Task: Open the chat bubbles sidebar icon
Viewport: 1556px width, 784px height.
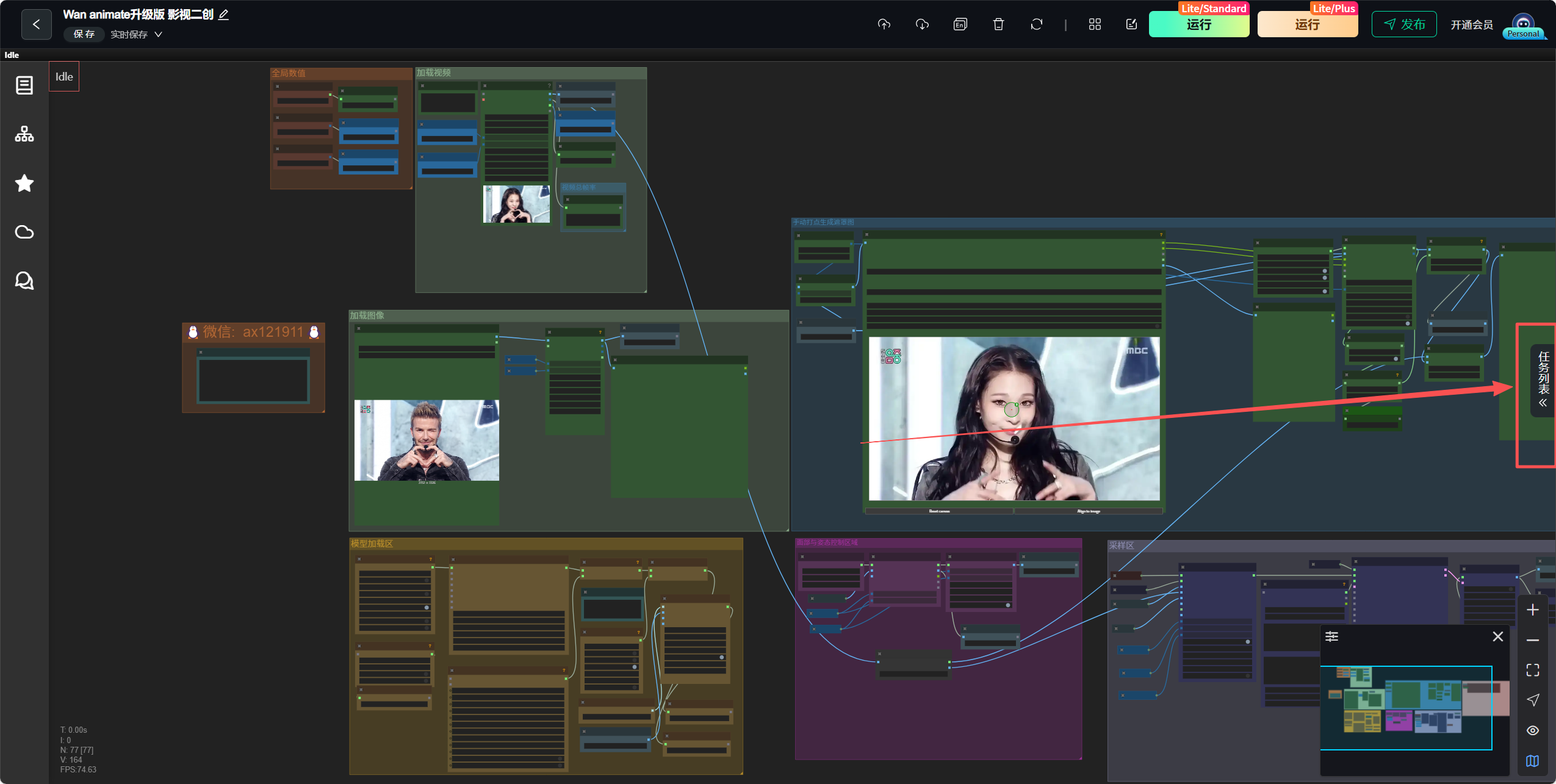Action: click(x=24, y=281)
